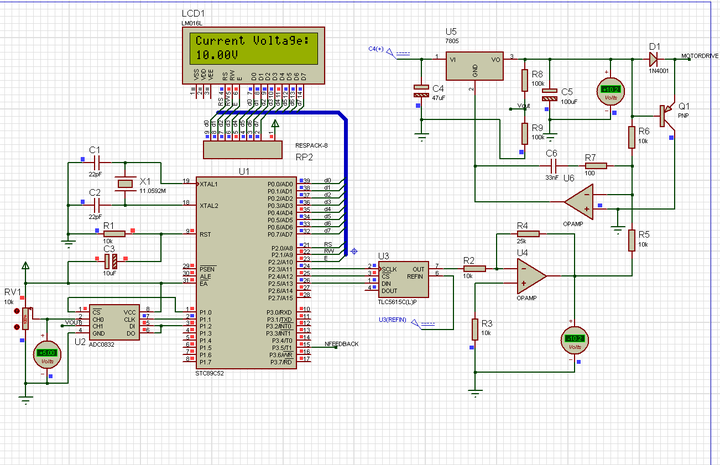Click the voltmeter below op-amp U4

(x=575, y=340)
